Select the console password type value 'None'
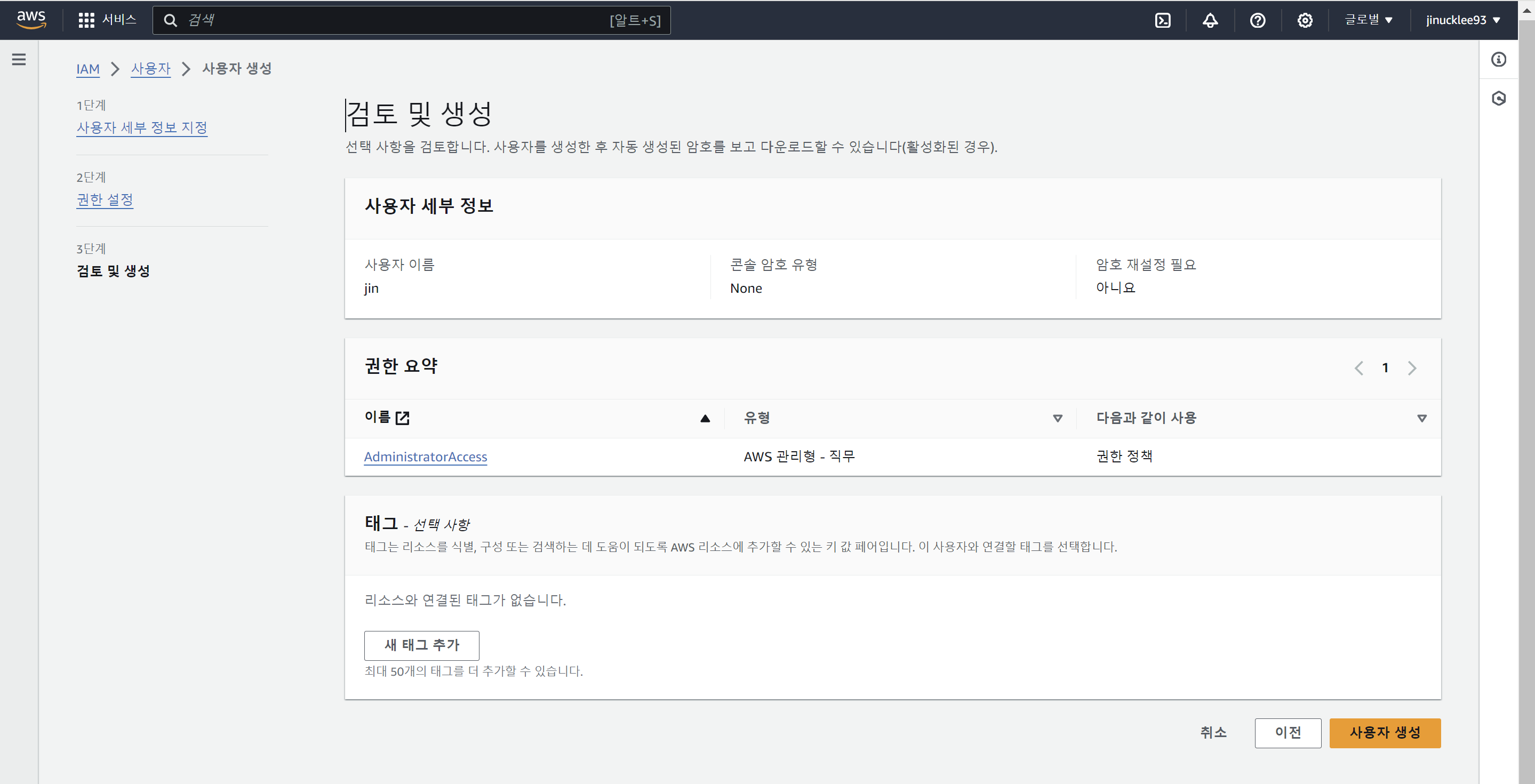This screenshot has width=1535, height=784. pos(746,289)
